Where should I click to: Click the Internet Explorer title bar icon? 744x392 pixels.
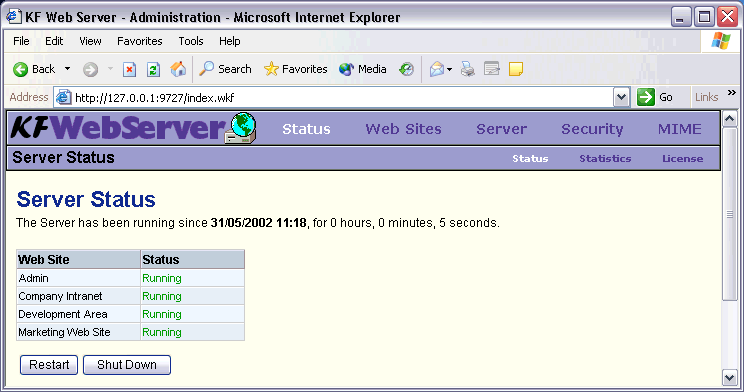(14, 17)
